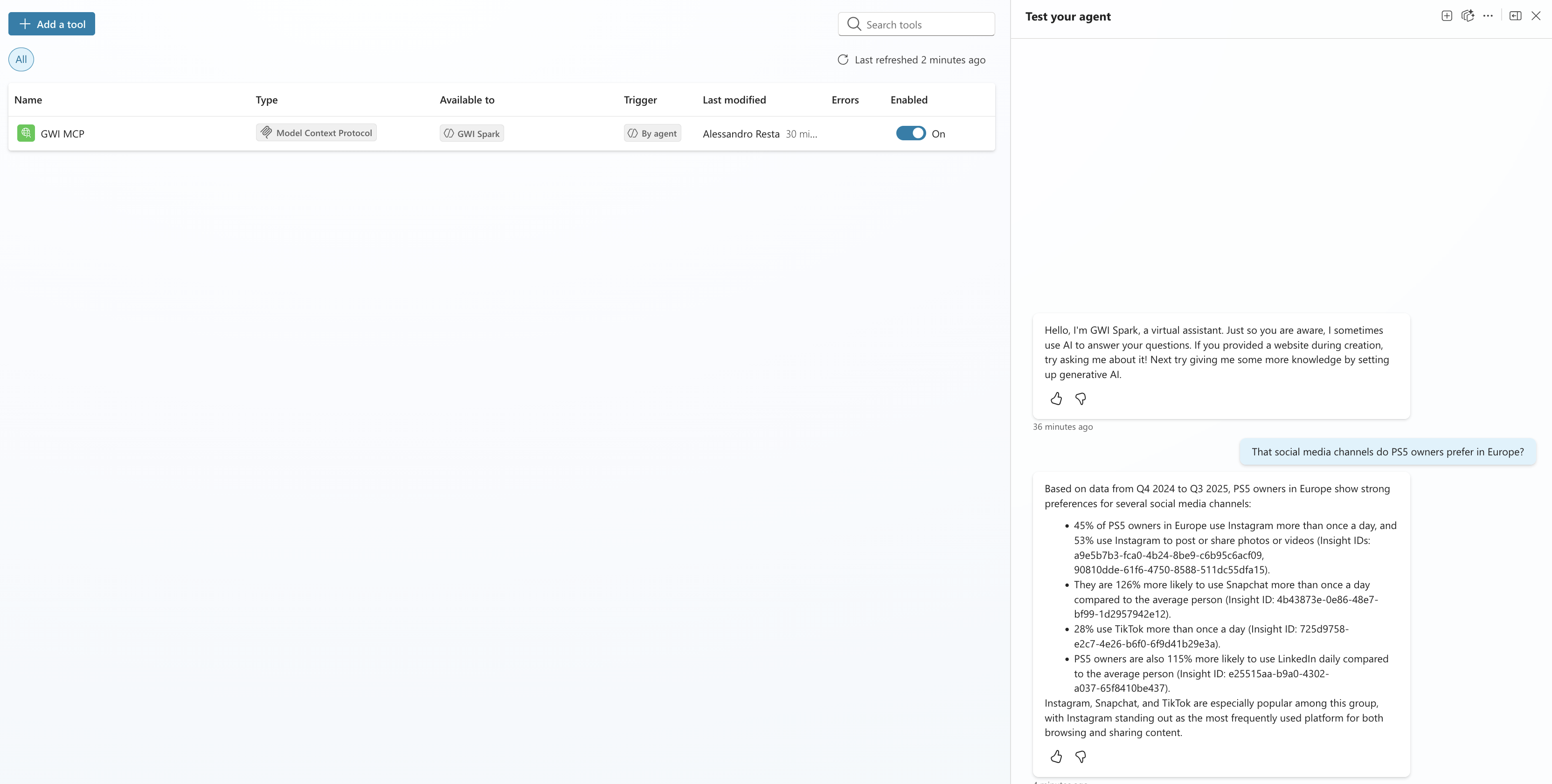
Task: Disable the GWI MCP tool toggle
Action: (x=910, y=133)
